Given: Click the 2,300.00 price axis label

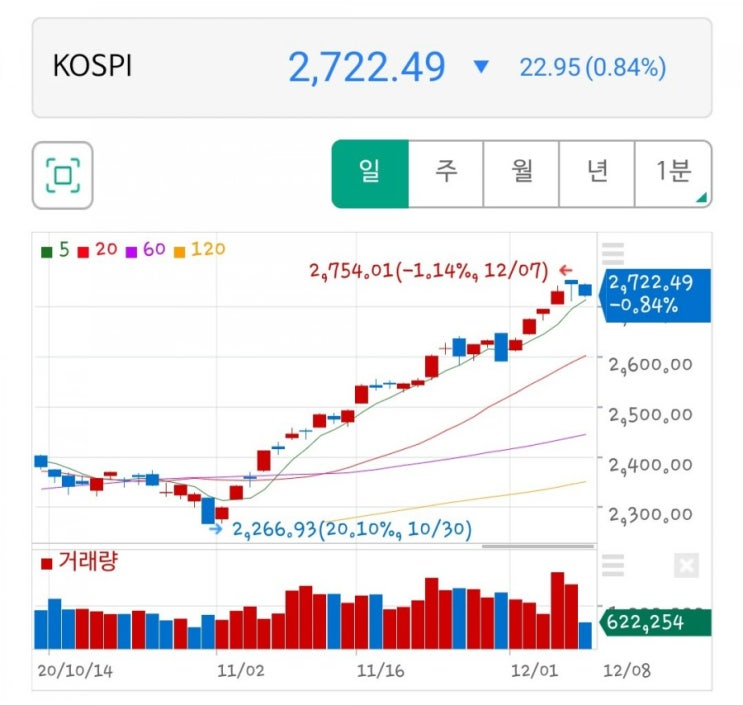Looking at the screenshot, I should tap(651, 514).
